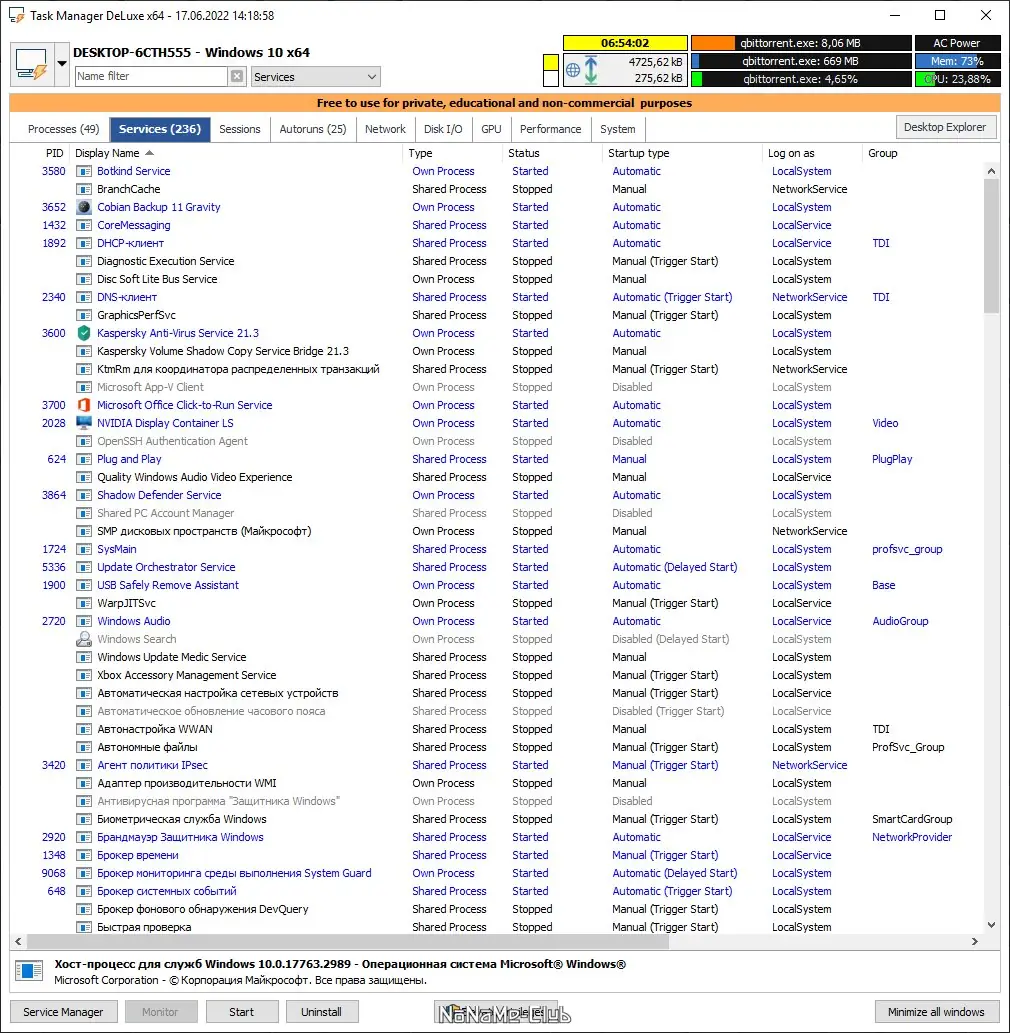Click the Update Orchestrator Service icon

pyautogui.click(x=84, y=567)
